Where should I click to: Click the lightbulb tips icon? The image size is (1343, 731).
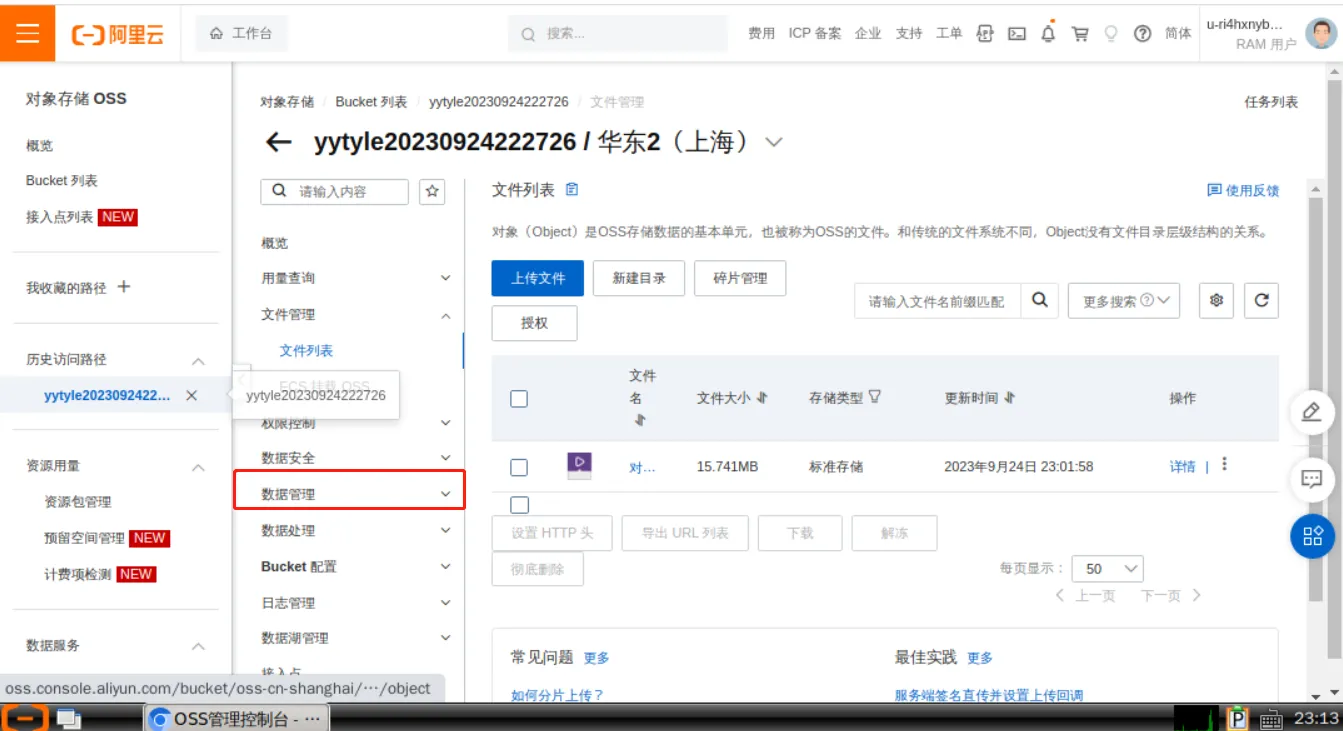click(x=1111, y=33)
